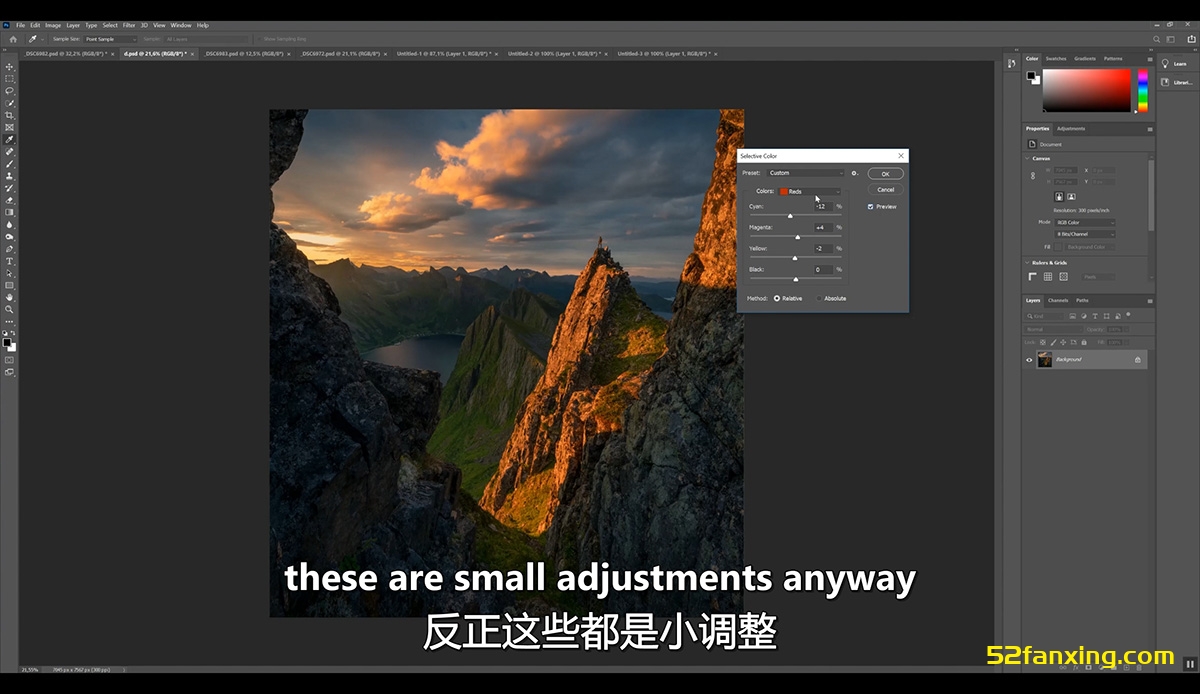Click Cancel in Selective Color dialog
Image resolution: width=1200 pixels, height=694 pixels.
tap(885, 189)
